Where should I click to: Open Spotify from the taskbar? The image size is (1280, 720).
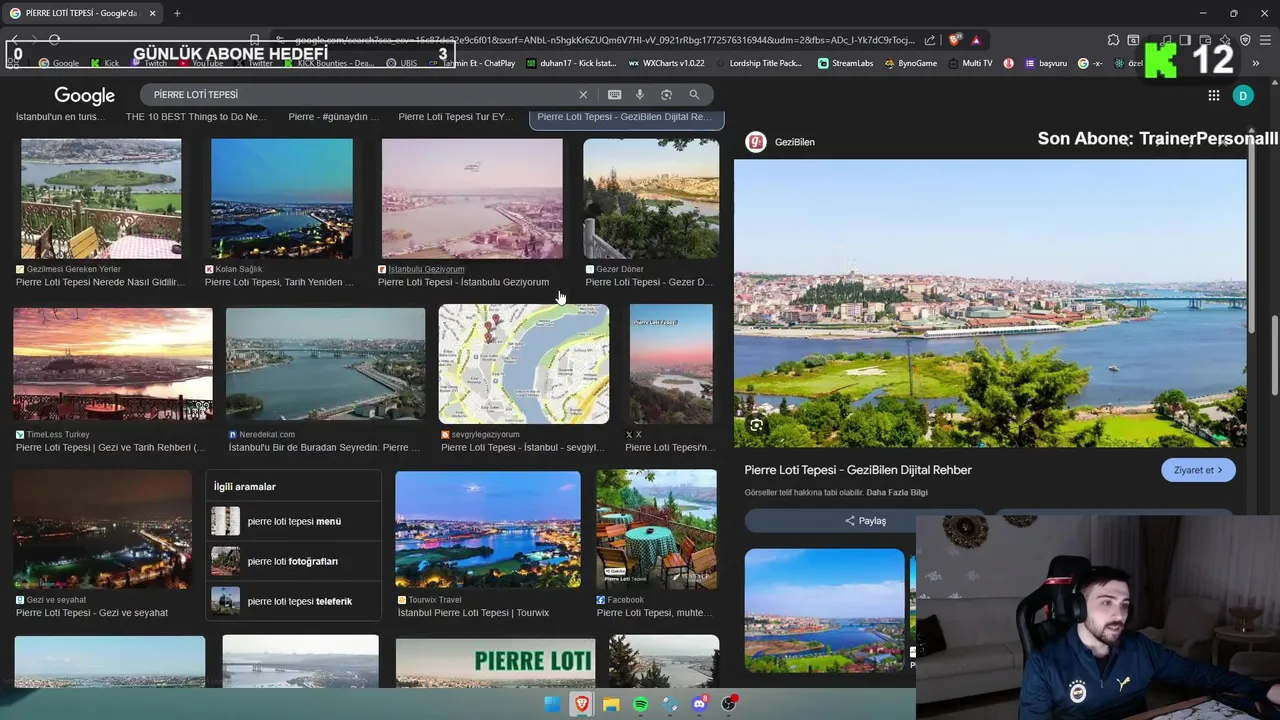pyautogui.click(x=640, y=704)
